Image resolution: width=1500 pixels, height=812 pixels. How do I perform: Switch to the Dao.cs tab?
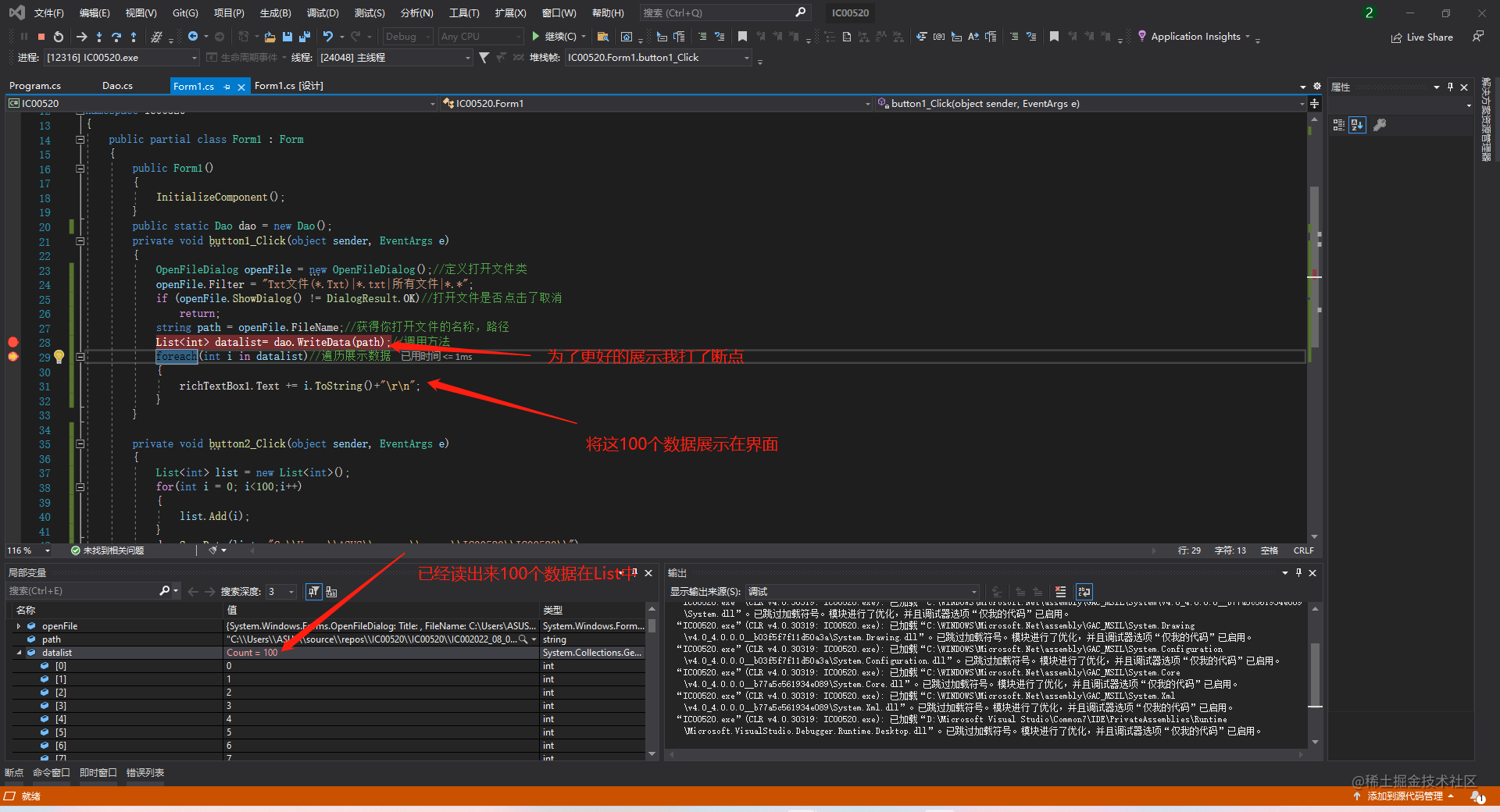[x=117, y=86]
